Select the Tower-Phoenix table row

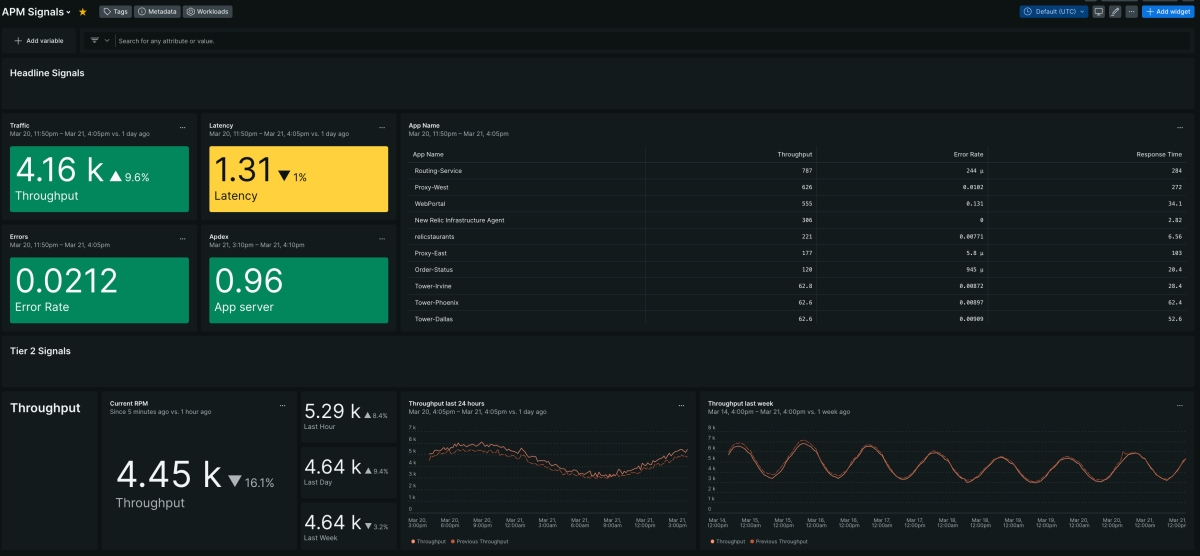[x=798, y=302]
